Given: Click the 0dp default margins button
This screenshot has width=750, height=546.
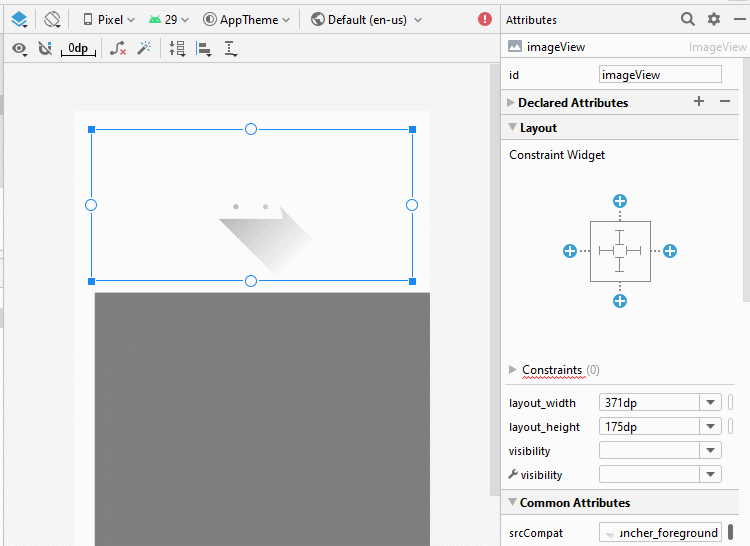Looking at the screenshot, I should 78,48.
